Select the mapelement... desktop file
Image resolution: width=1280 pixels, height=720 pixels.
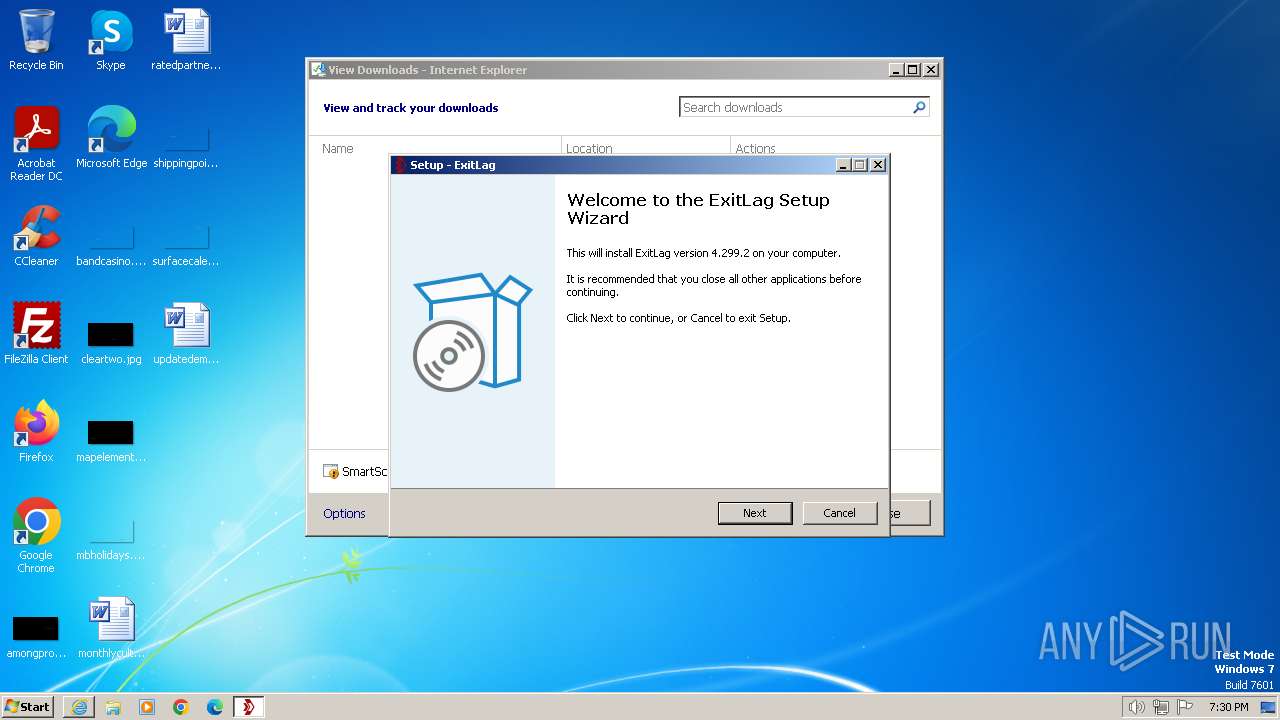click(x=111, y=440)
